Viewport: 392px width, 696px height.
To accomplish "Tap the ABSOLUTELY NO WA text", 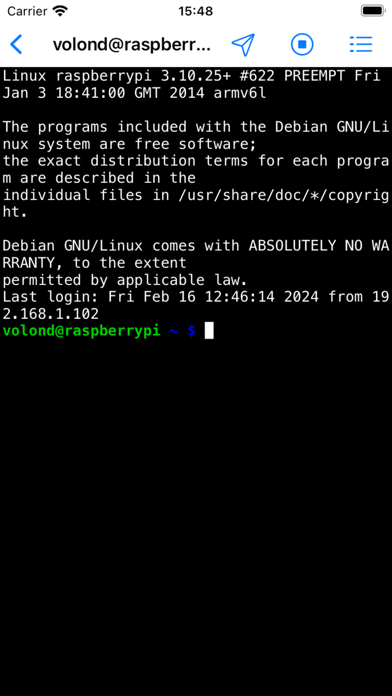I will pos(319,246).
